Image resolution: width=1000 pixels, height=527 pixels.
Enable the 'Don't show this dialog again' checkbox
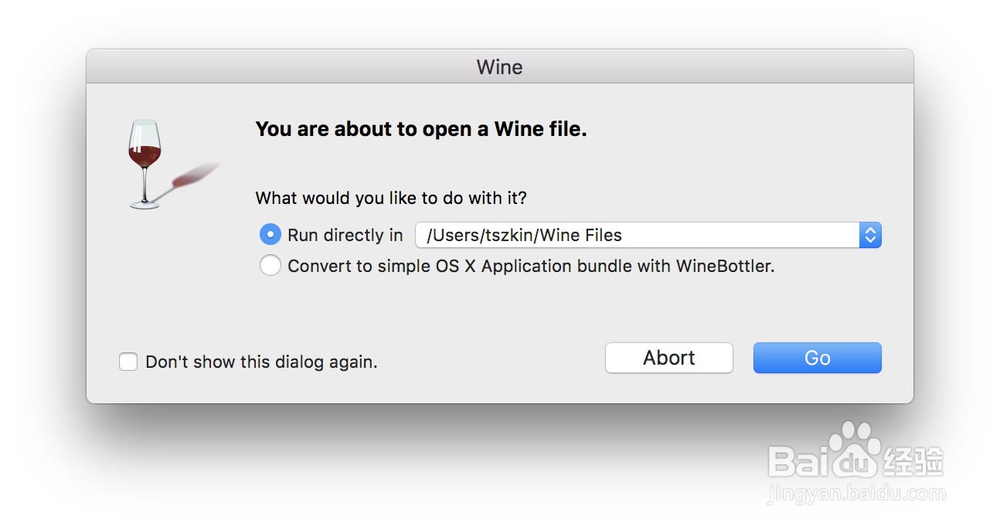pyautogui.click(x=128, y=362)
